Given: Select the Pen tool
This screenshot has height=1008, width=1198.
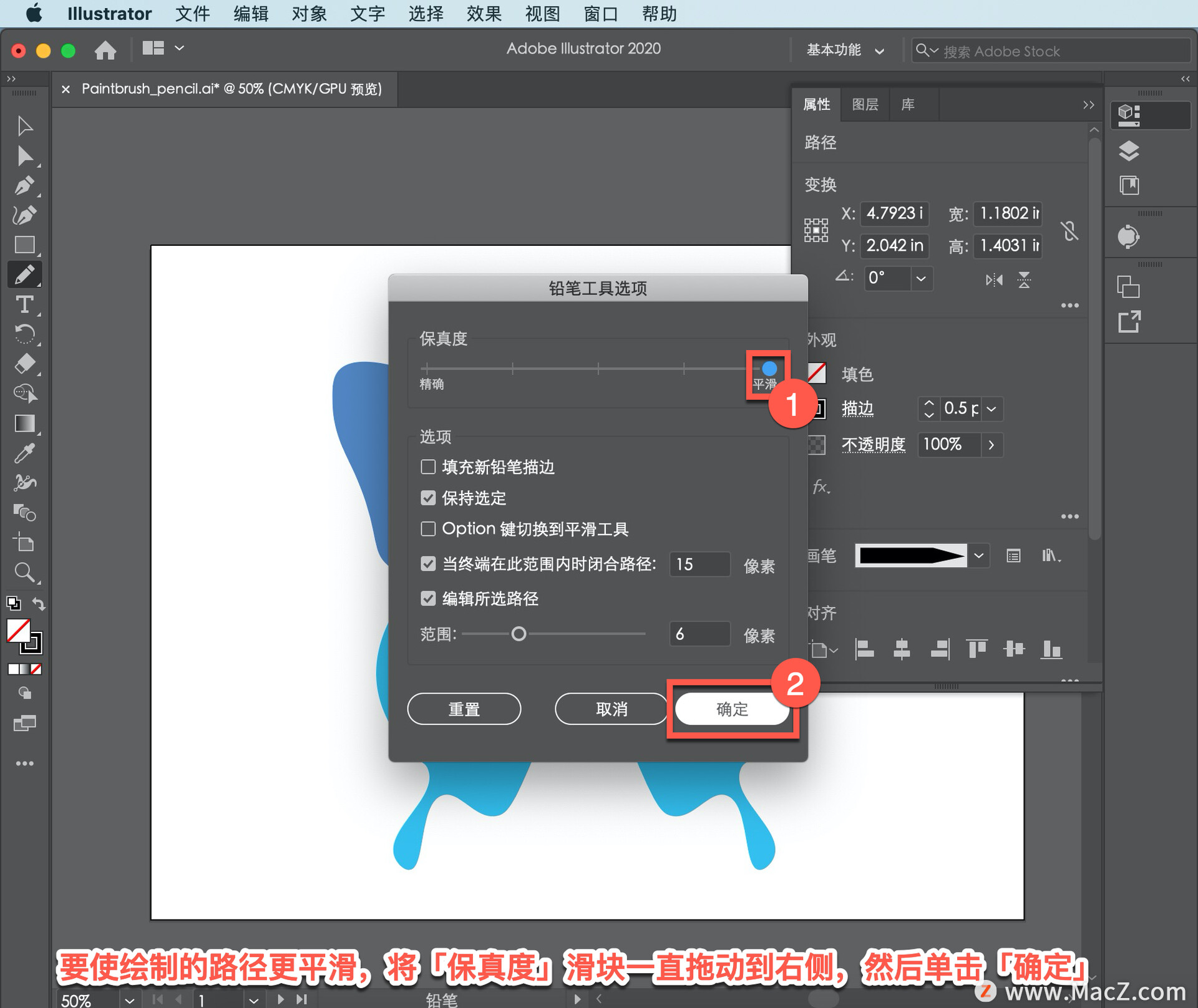Looking at the screenshot, I should [x=24, y=186].
